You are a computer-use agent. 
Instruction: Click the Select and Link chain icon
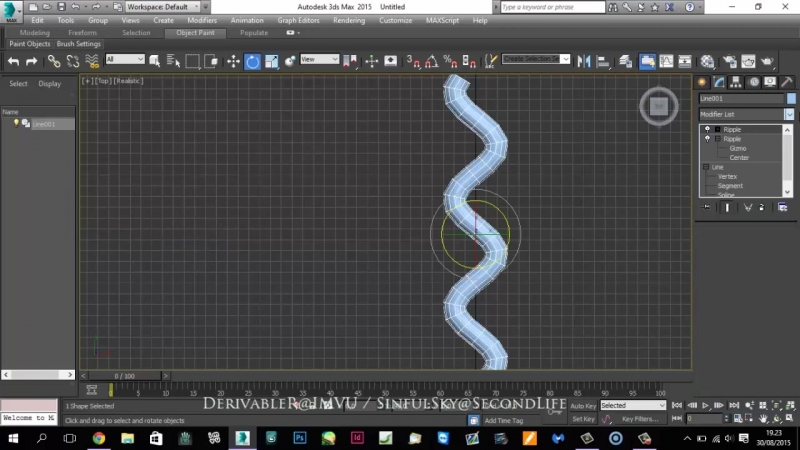tap(54, 61)
